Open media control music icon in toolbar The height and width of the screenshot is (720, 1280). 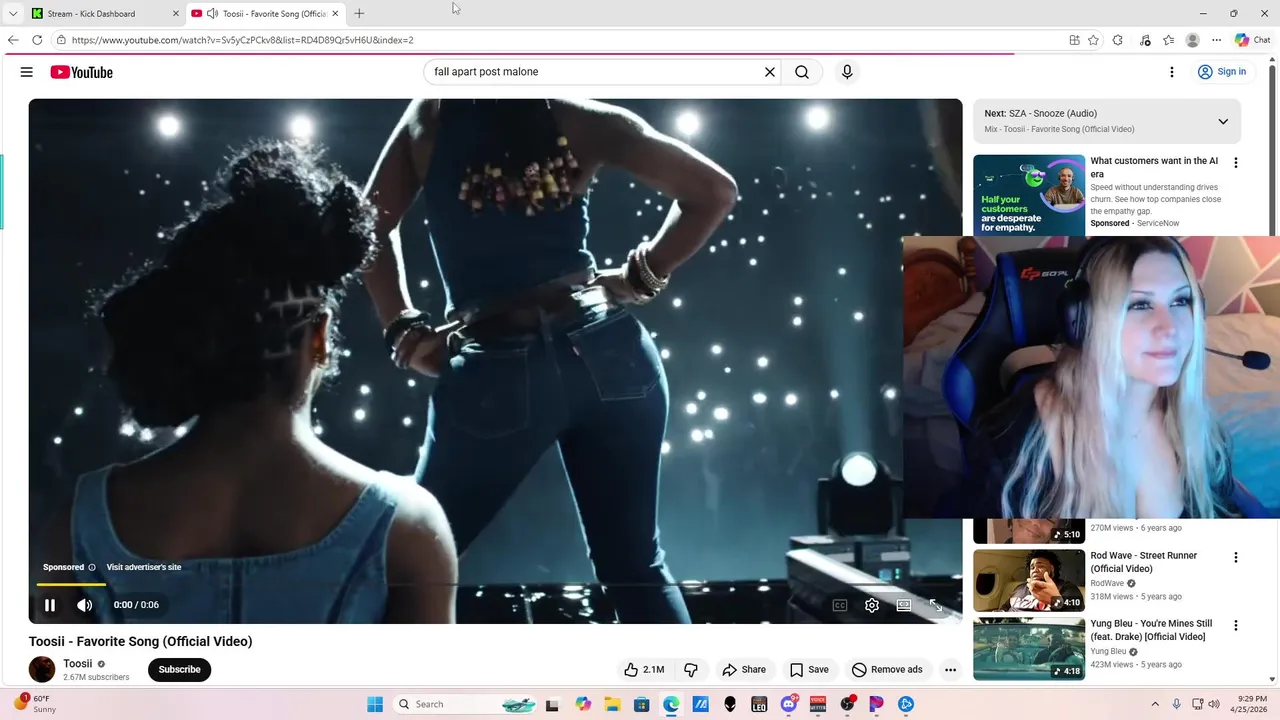(1145, 40)
